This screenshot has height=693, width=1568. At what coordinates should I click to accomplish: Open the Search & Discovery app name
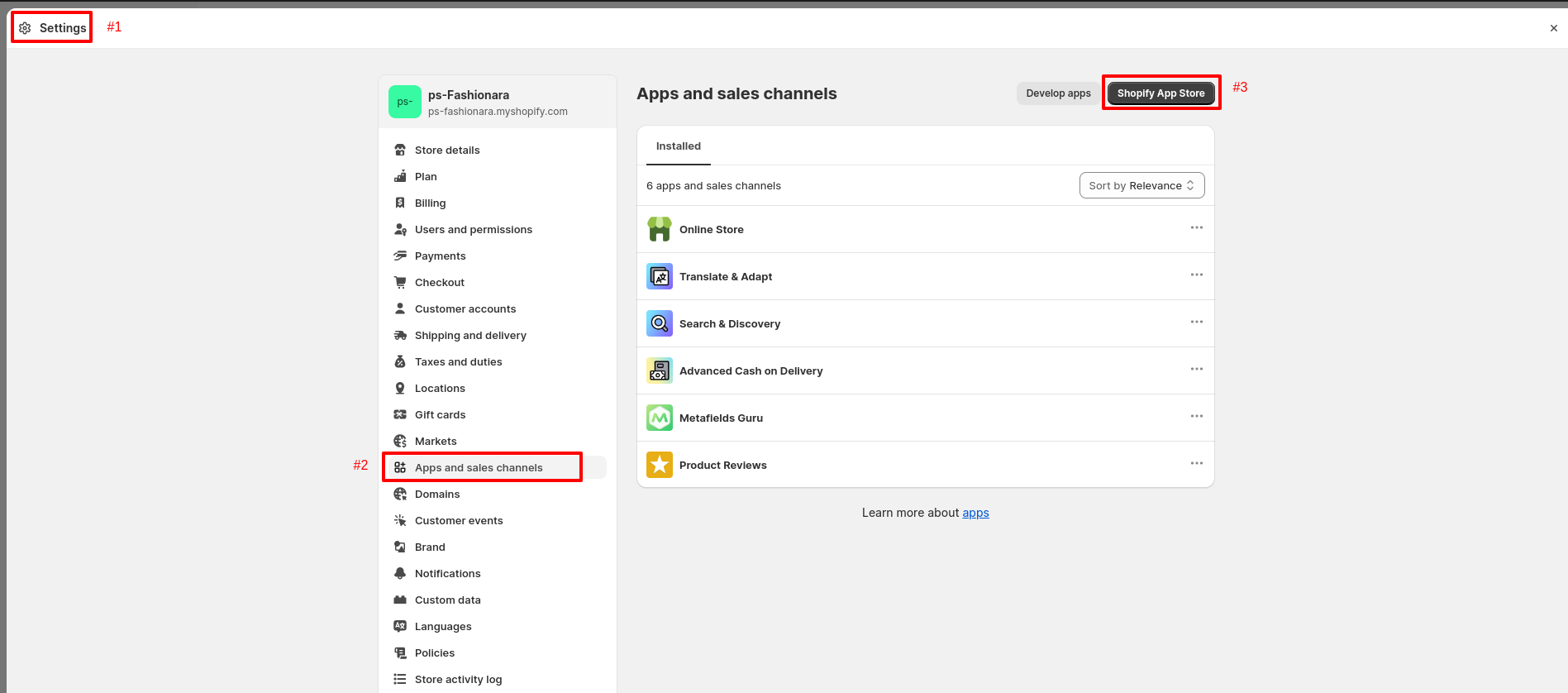click(x=730, y=324)
